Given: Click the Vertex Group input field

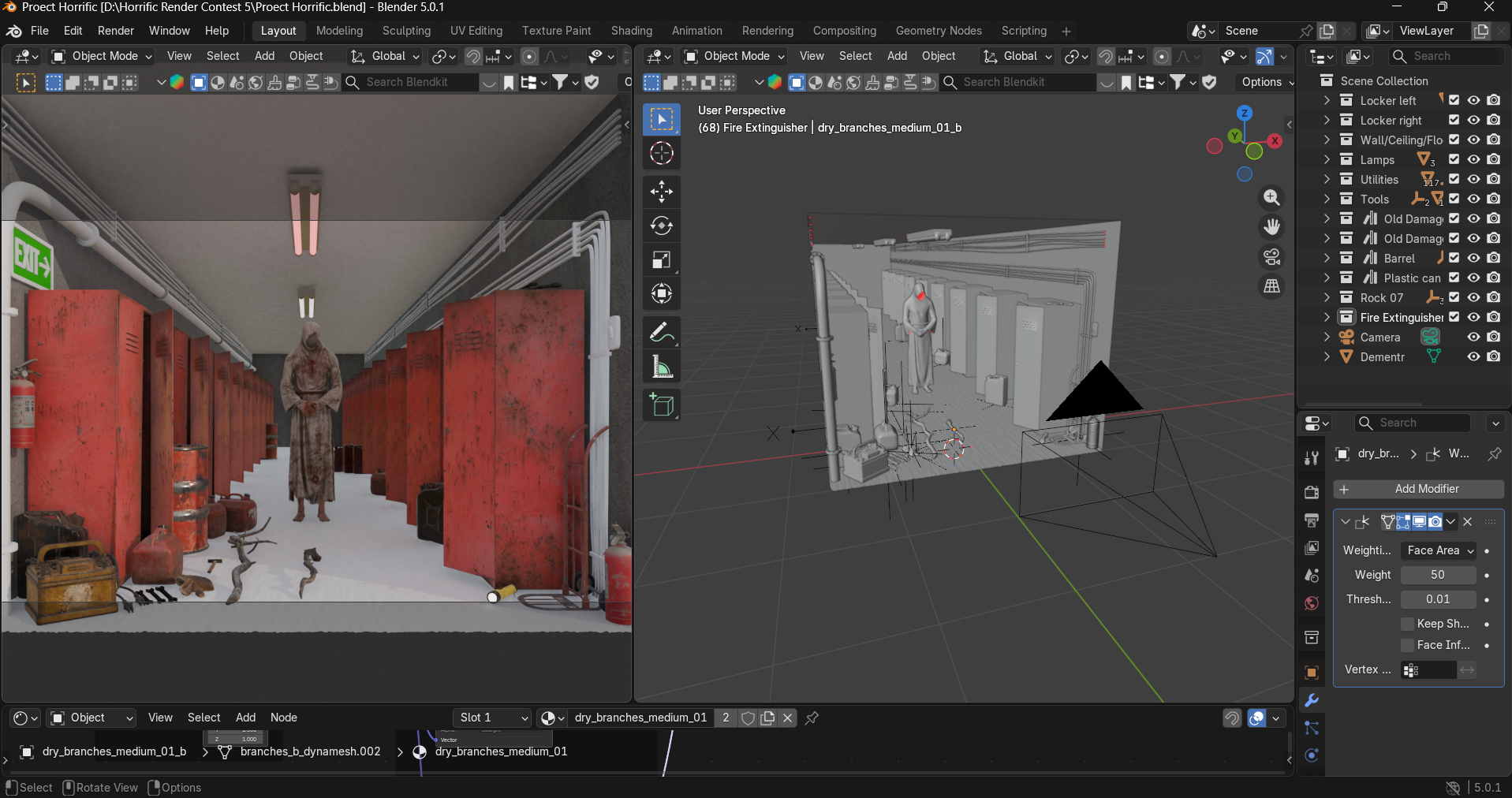Looking at the screenshot, I should 1428,670.
